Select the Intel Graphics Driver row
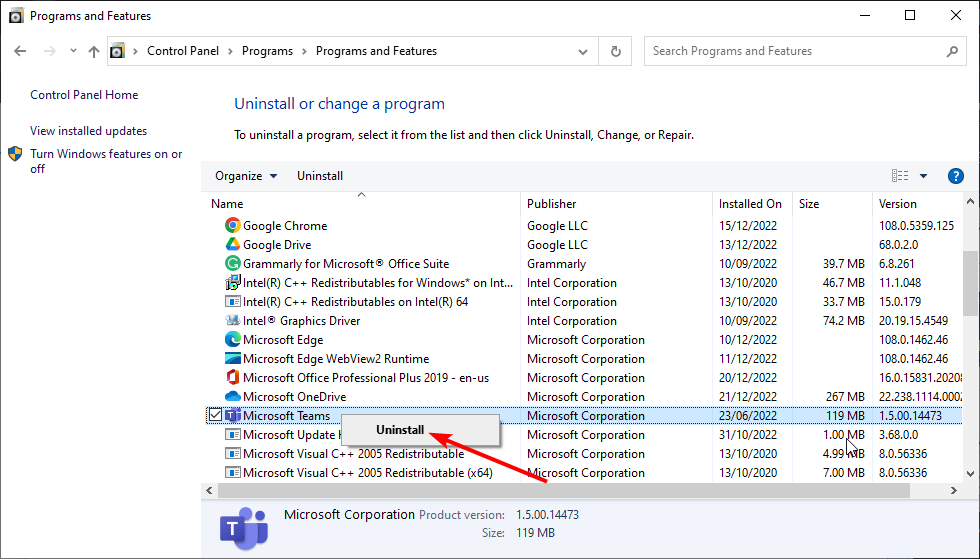980x559 pixels. [x=584, y=321]
